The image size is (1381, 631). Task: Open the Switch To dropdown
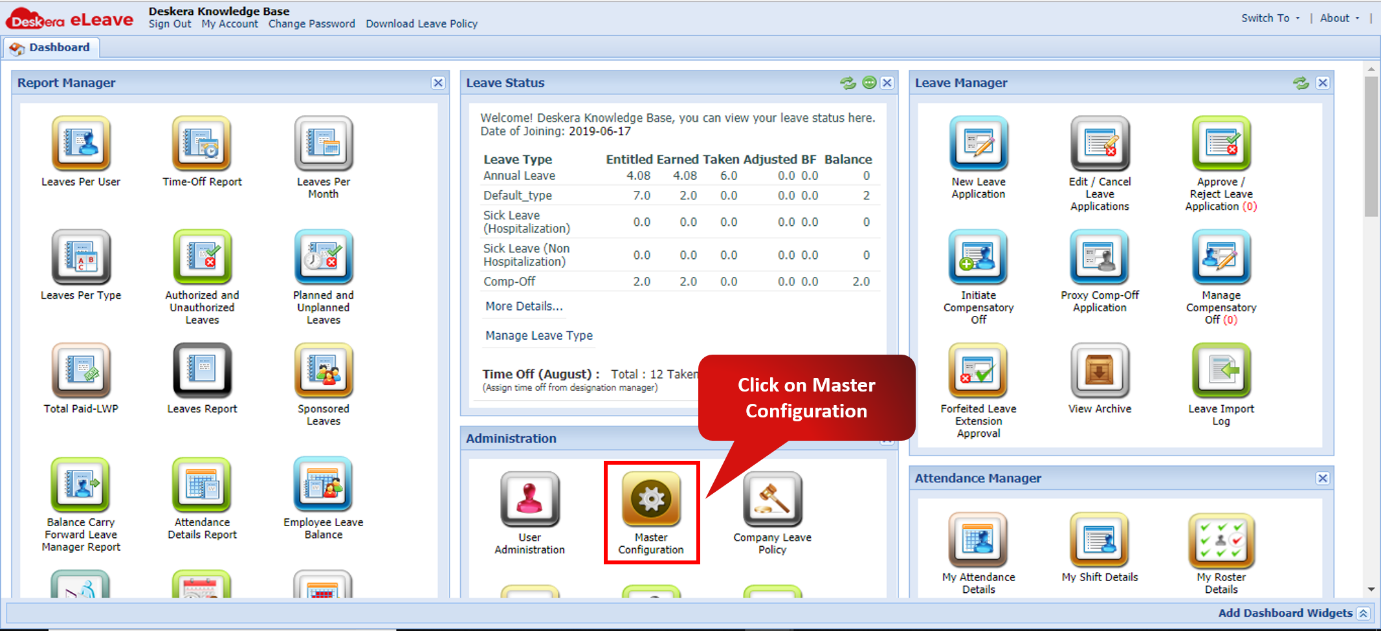click(1271, 18)
